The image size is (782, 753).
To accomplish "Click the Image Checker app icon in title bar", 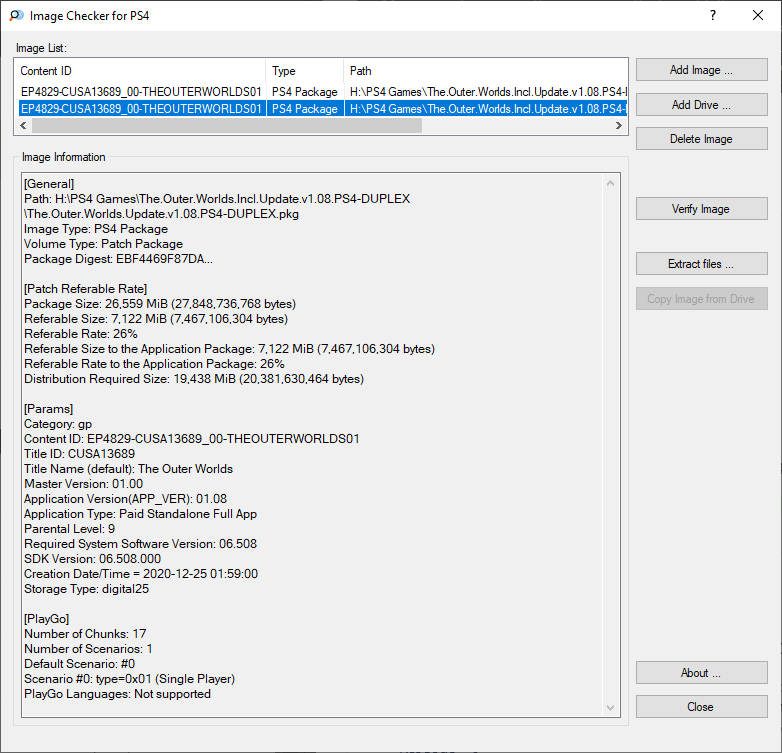I will (x=16, y=16).
